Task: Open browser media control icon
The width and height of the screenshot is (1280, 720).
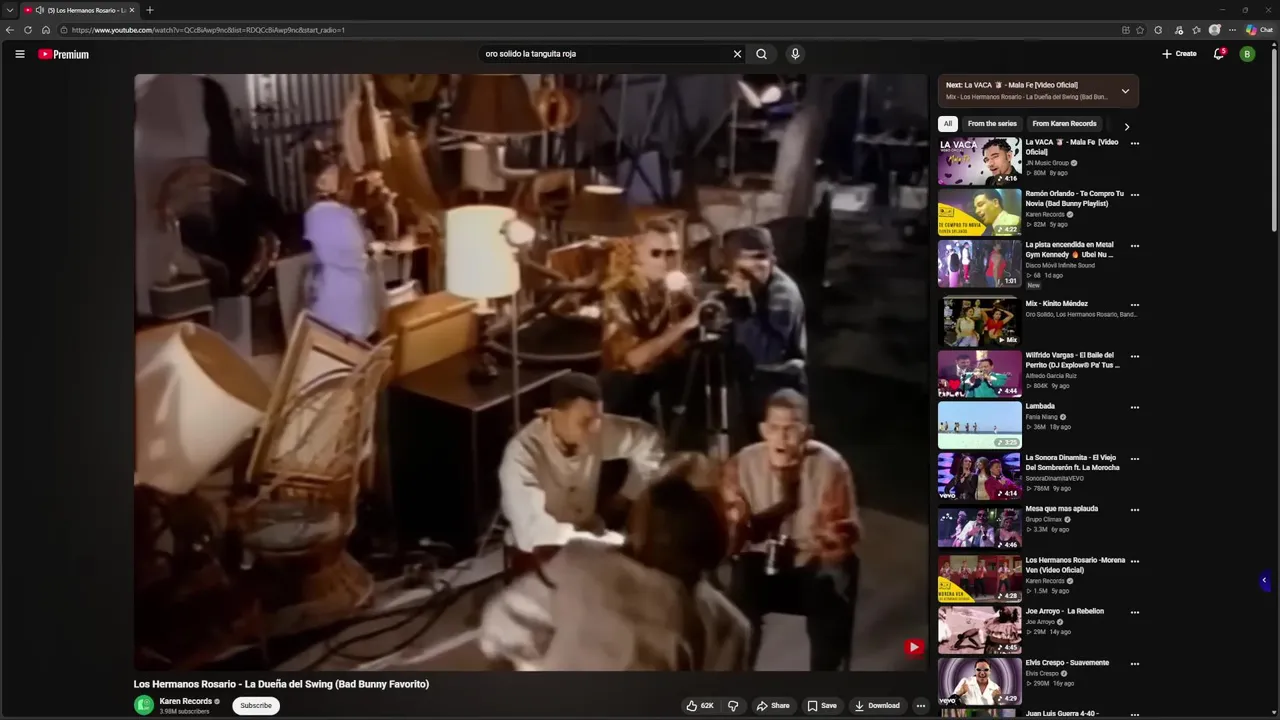Action: [x=1179, y=30]
